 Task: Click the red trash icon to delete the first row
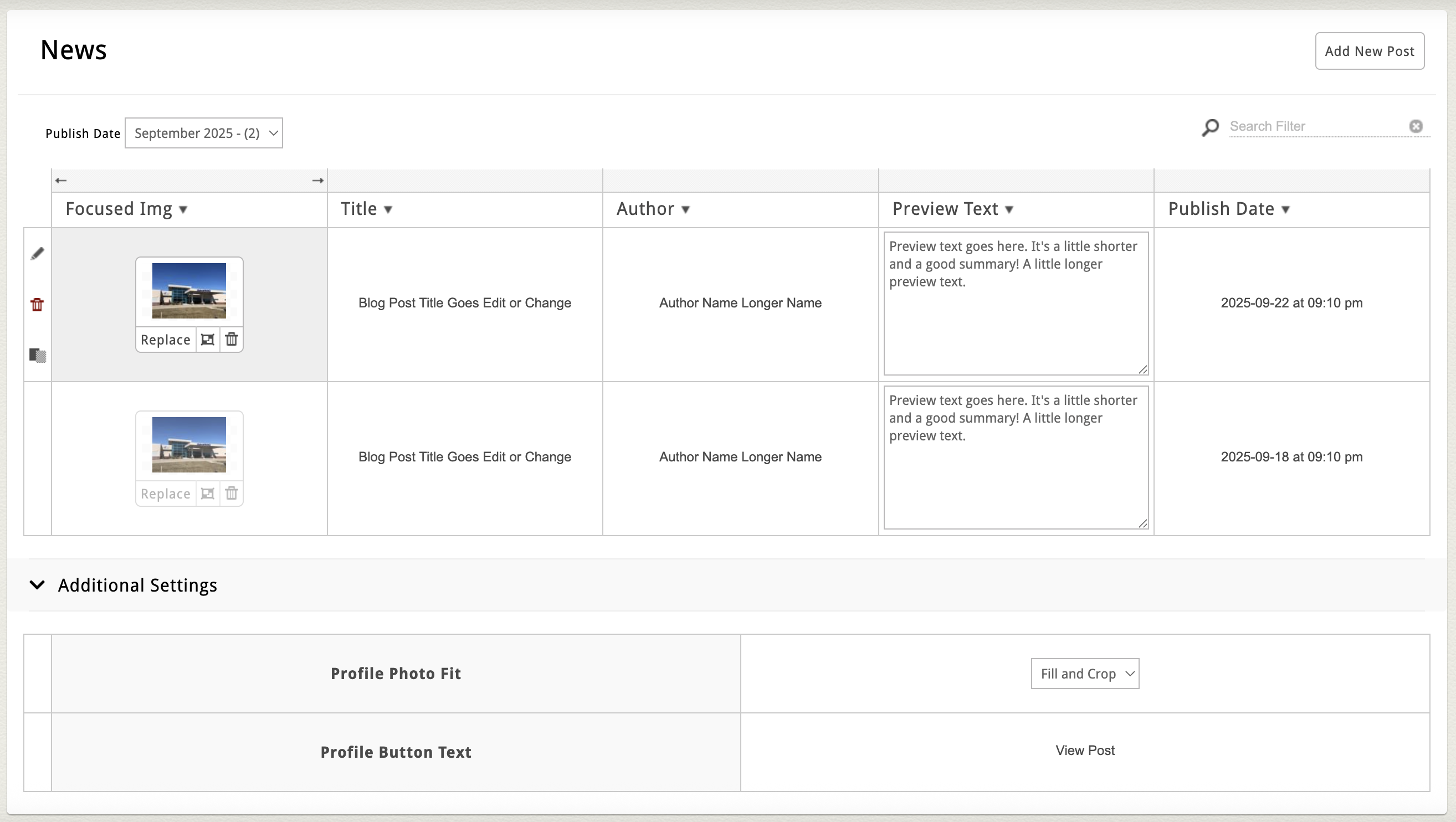37,305
